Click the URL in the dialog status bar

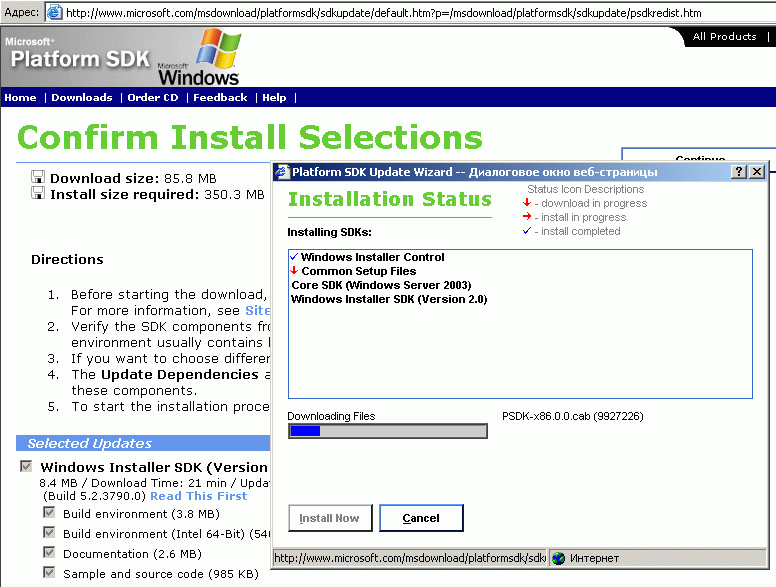(x=410, y=558)
